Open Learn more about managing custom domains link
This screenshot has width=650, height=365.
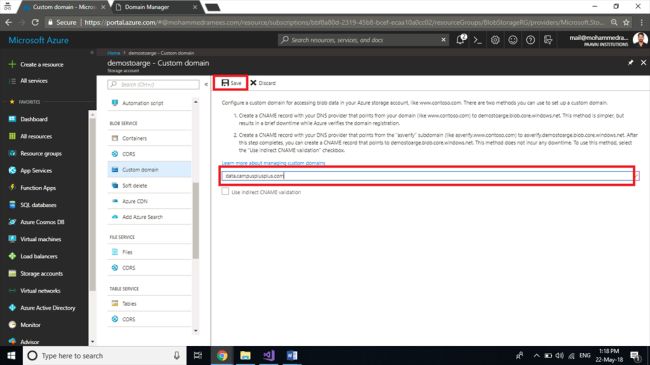[273, 163]
